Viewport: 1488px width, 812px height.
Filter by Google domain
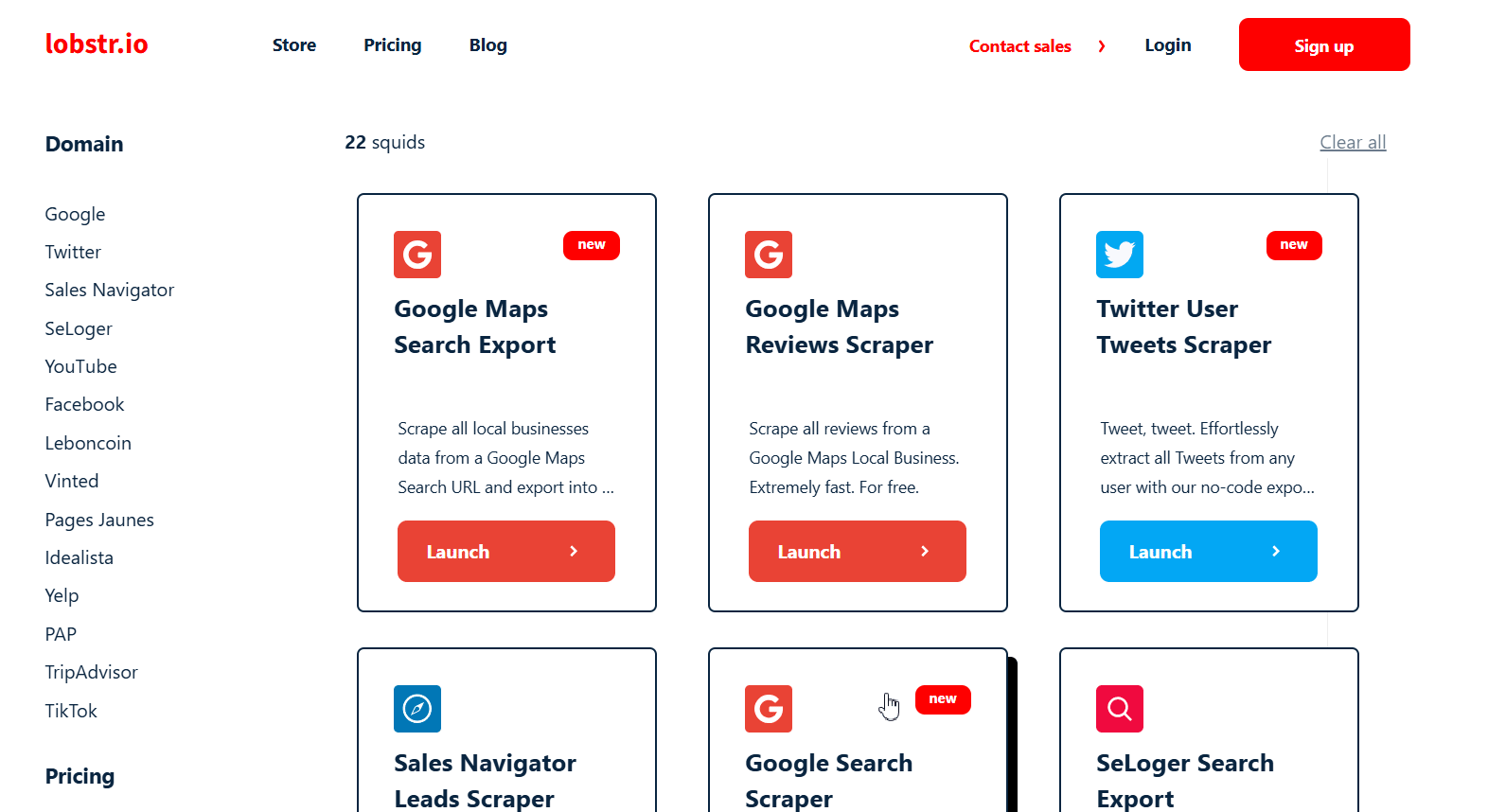[75, 215]
